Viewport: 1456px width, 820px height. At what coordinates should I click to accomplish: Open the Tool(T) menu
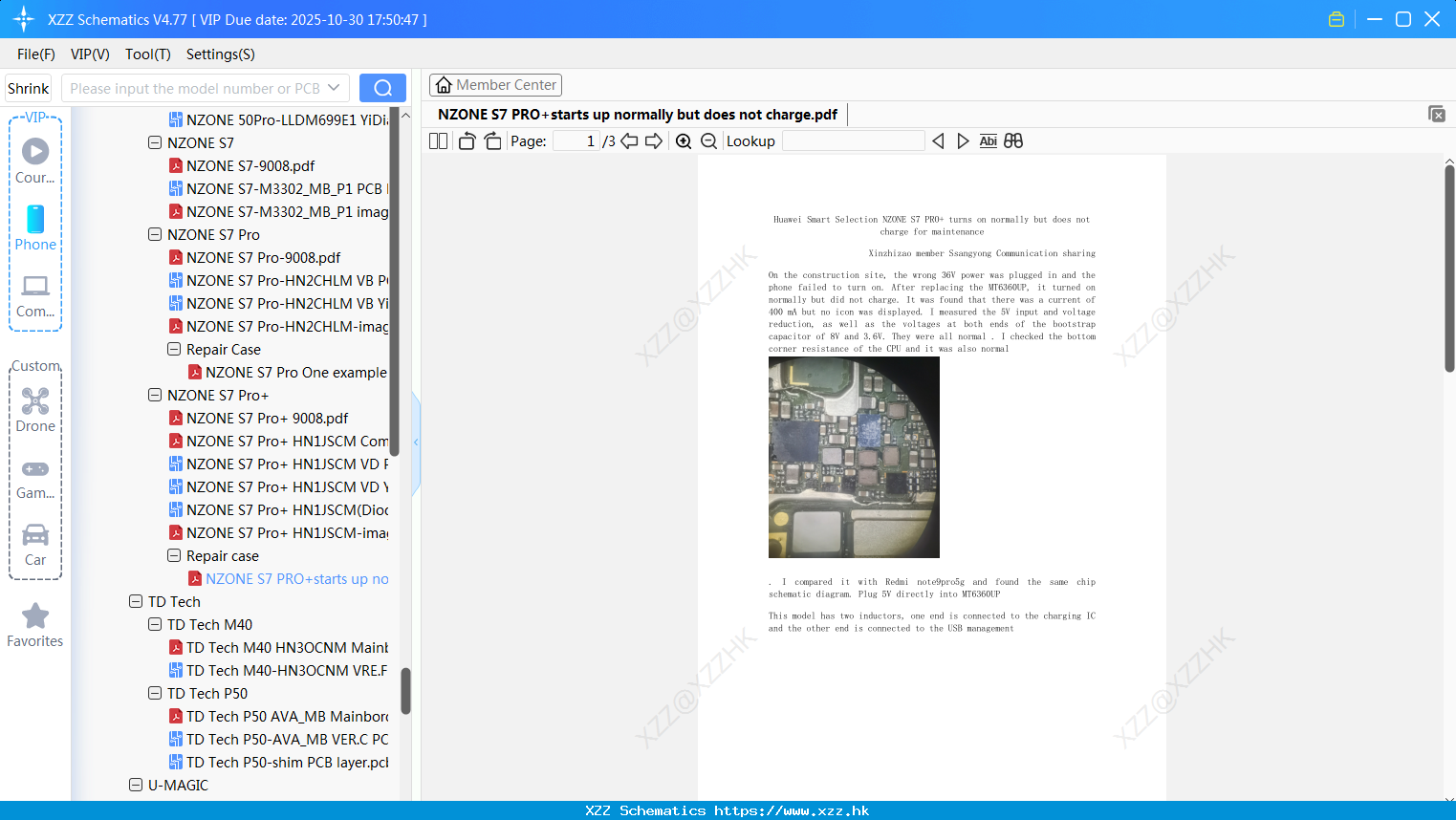click(x=148, y=54)
